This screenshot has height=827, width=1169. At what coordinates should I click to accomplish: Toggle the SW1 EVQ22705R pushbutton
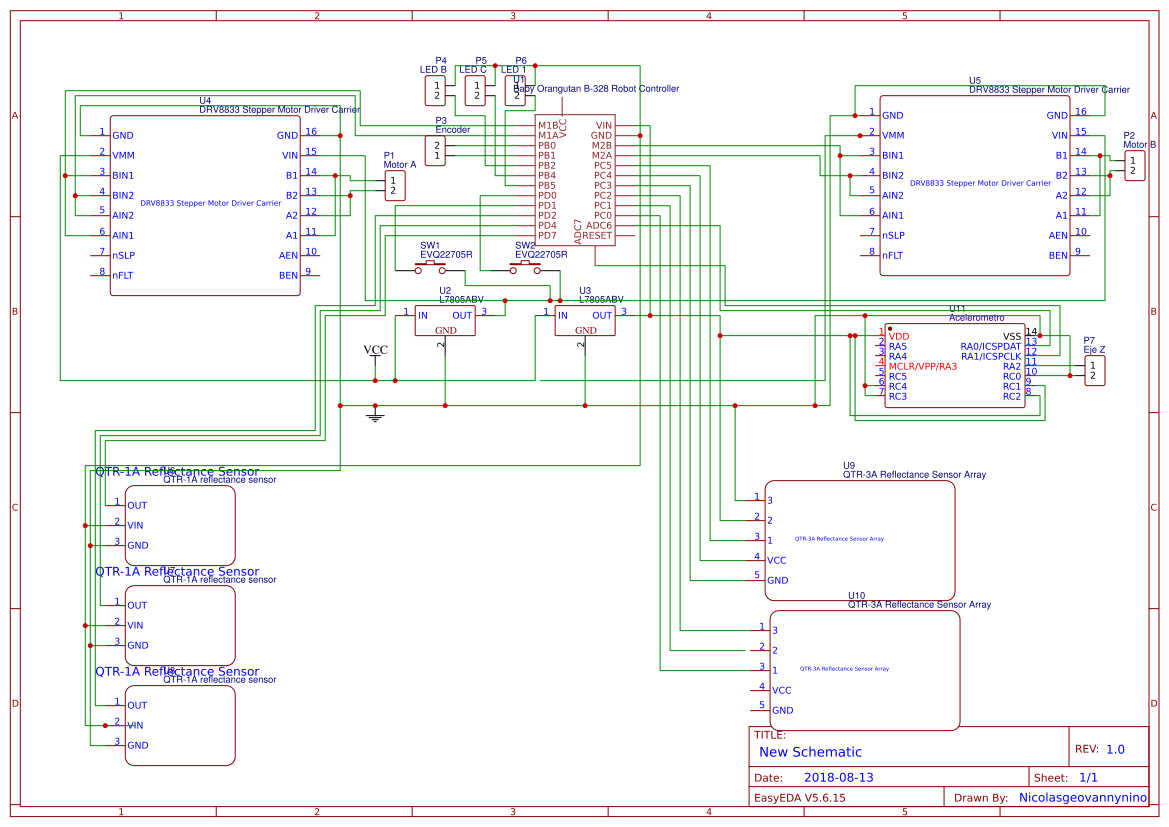point(428,268)
